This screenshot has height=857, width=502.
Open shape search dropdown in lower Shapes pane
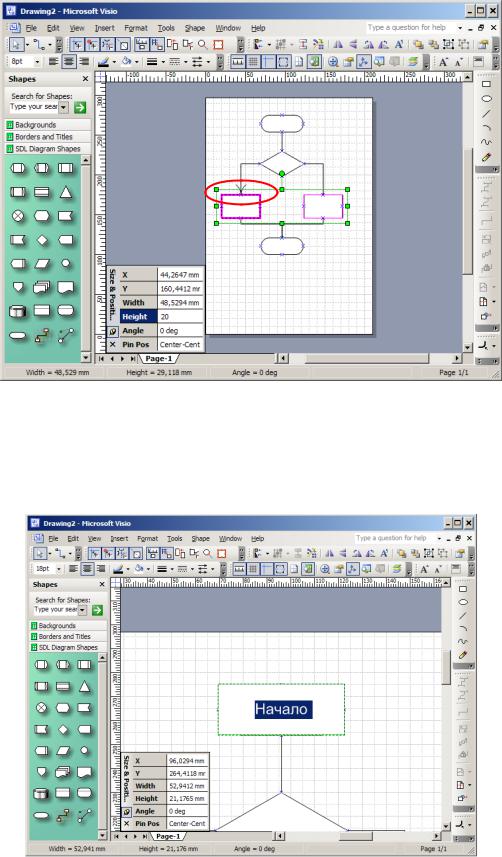82,609
